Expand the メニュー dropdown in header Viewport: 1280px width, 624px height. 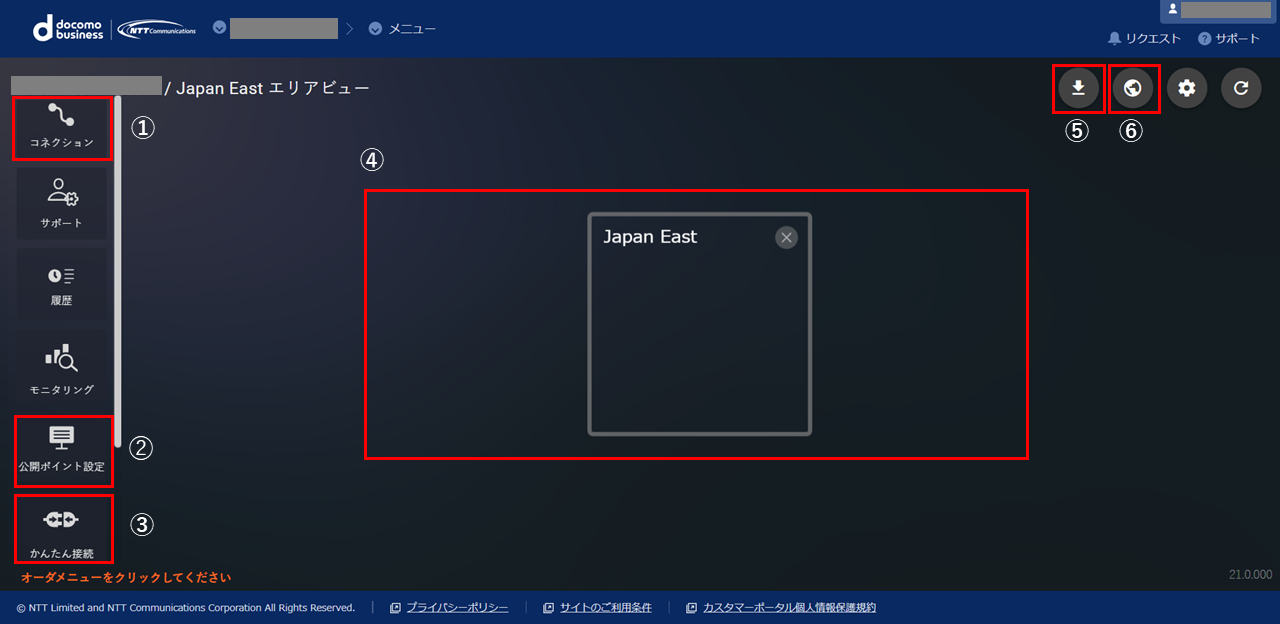402,29
